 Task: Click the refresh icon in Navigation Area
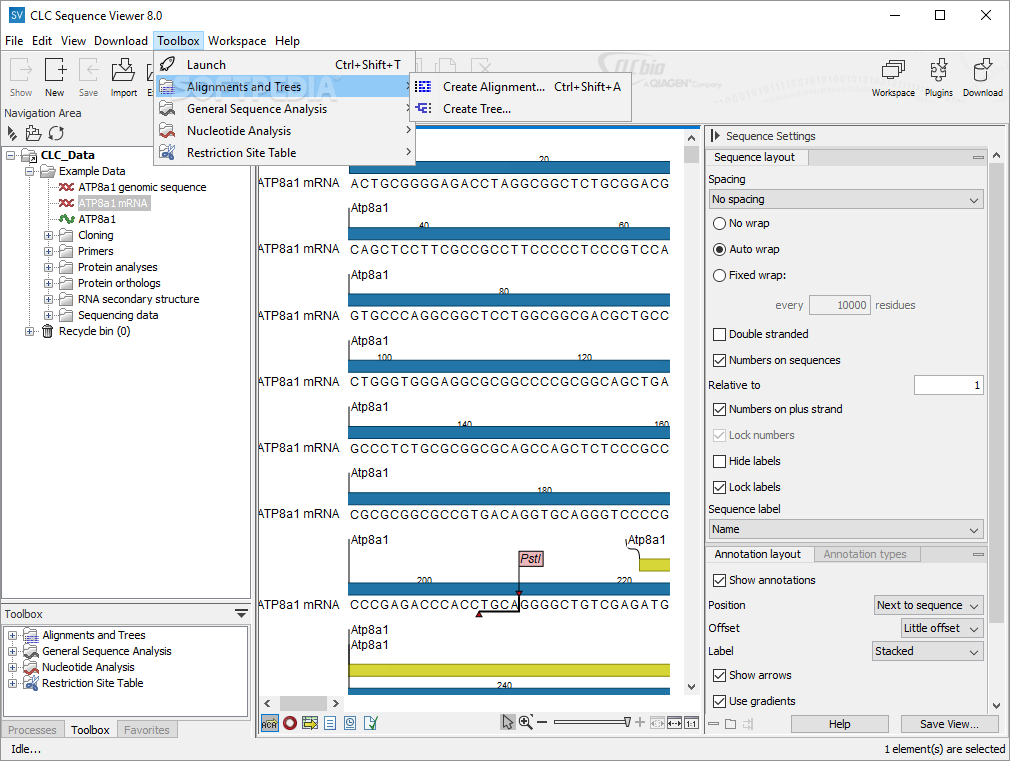(x=57, y=133)
